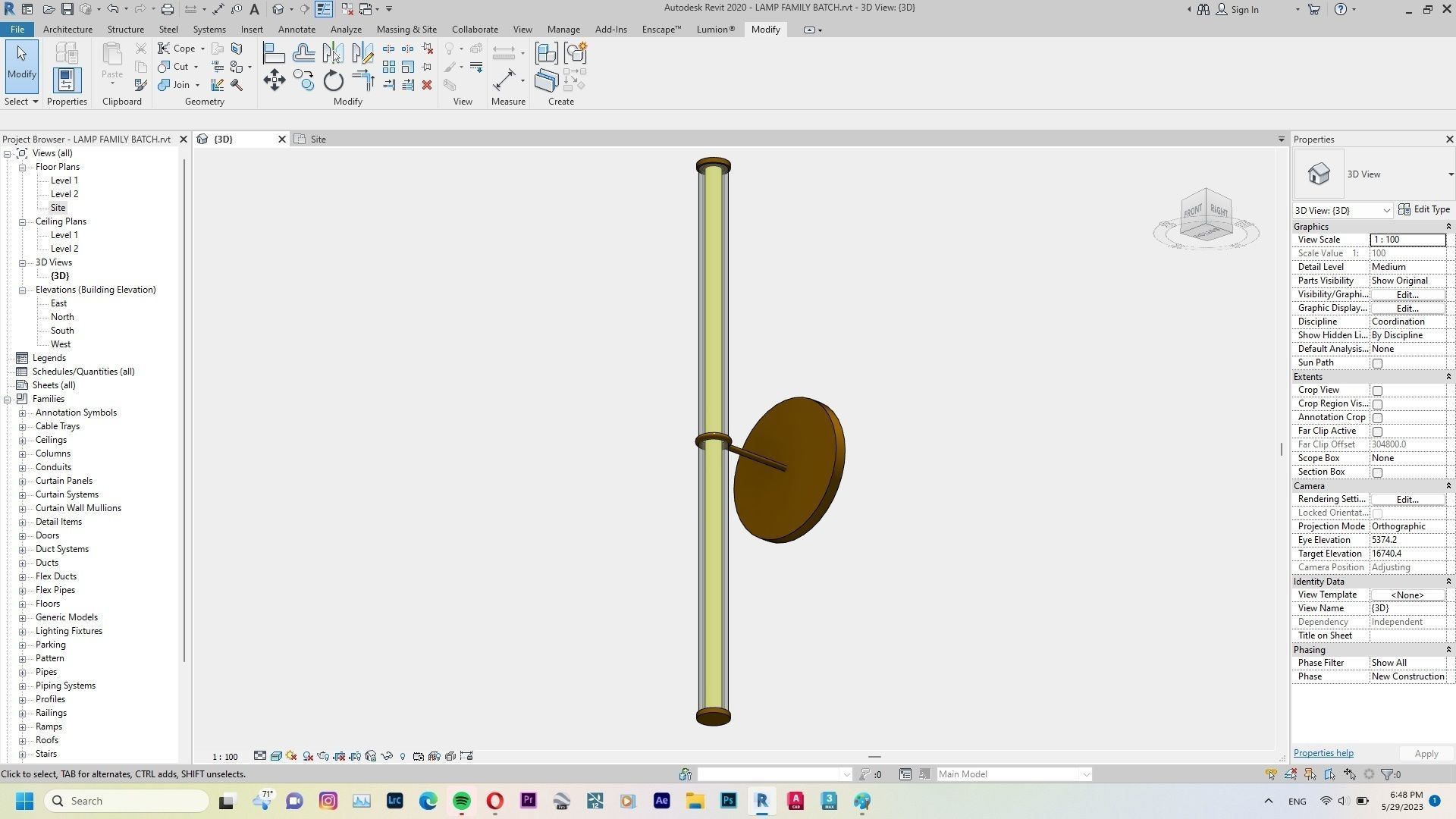Viewport: 1456px width, 819px height.
Task: Expand the Generic Models family node
Action: (x=23, y=617)
